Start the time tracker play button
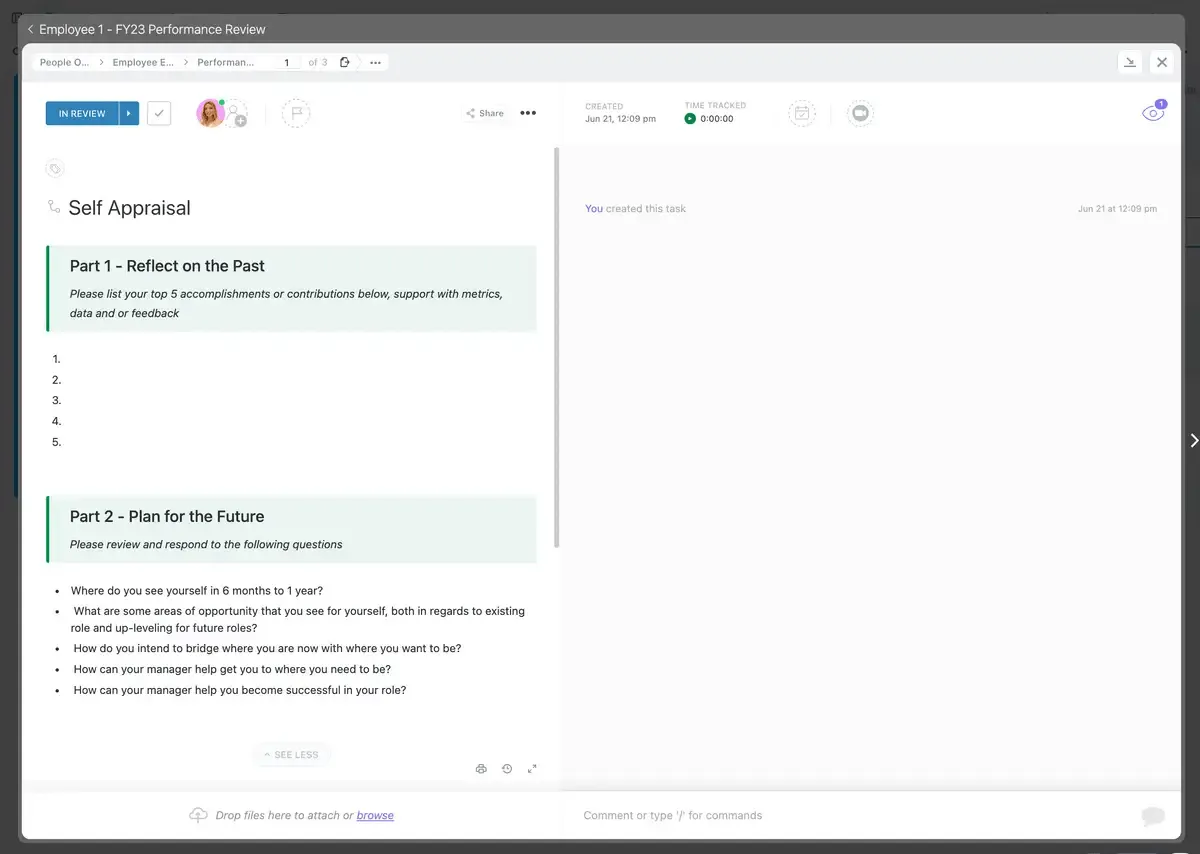 (690, 118)
